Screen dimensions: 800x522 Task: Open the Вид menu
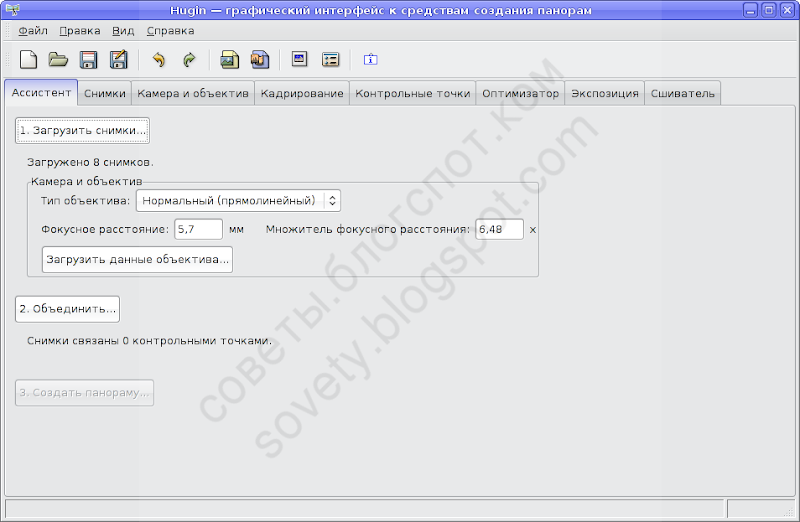(x=123, y=31)
